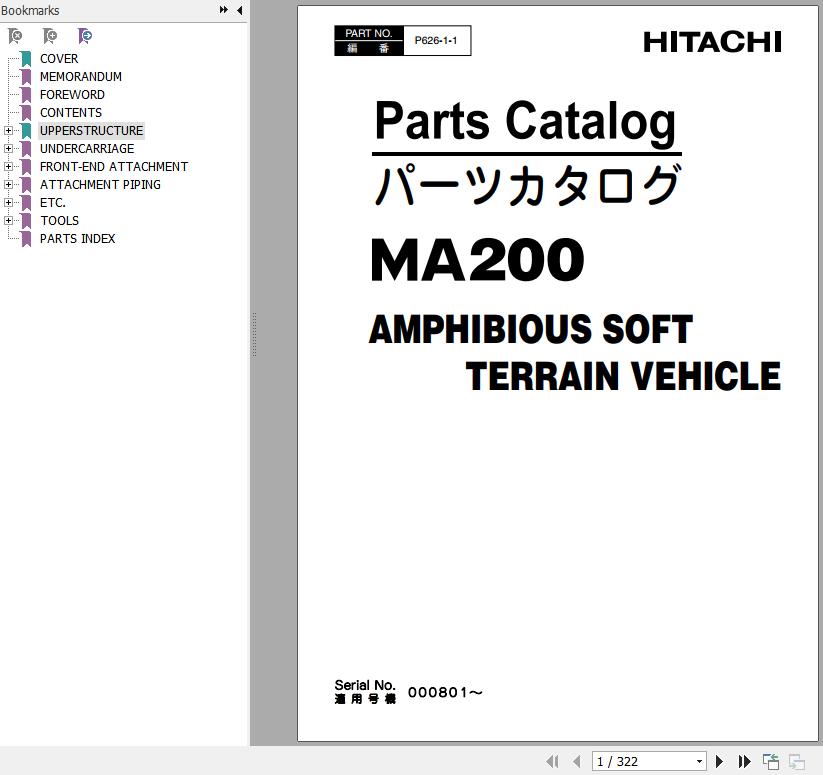Select the ATTACHMENT PIPING bookmark label
This screenshot has height=775, width=823.
coord(100,185)
